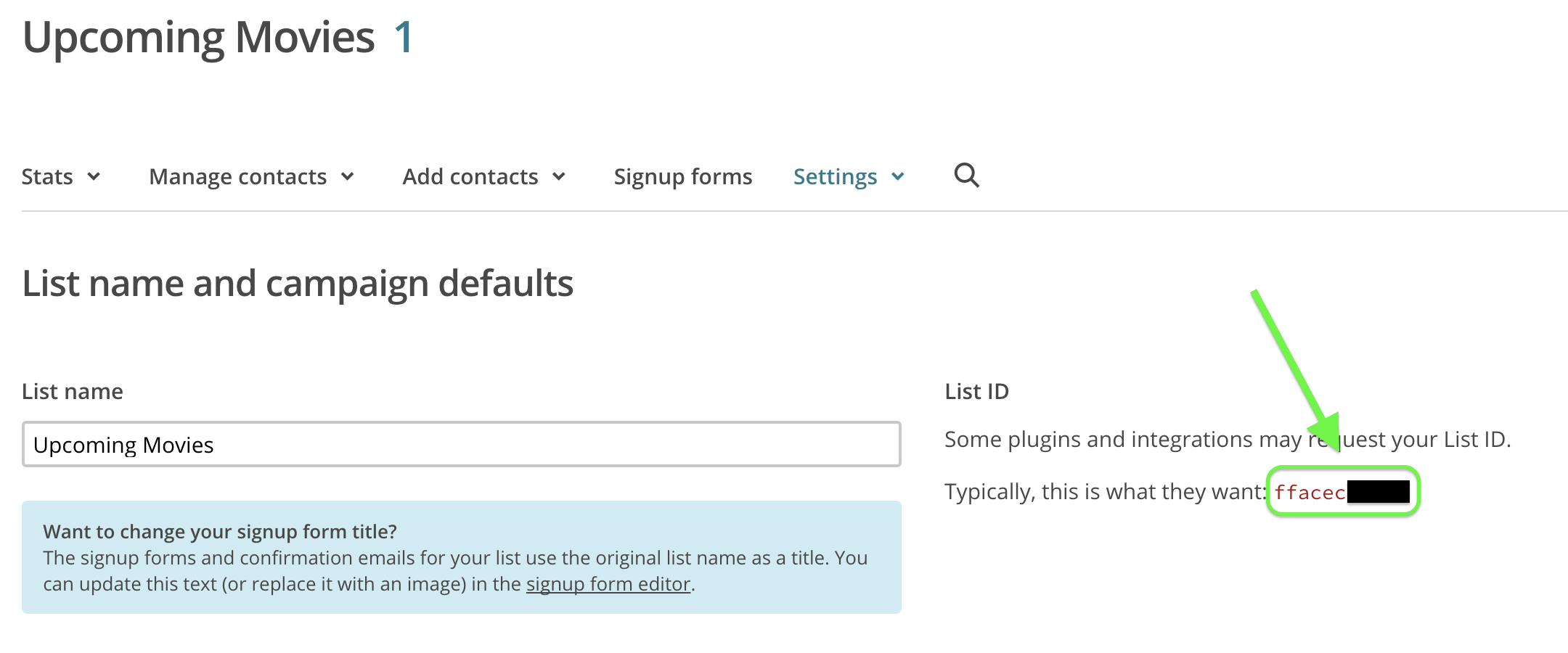Click the search magnifier icon
This screenshot has width=1568, height=653.
pos(966,176)
